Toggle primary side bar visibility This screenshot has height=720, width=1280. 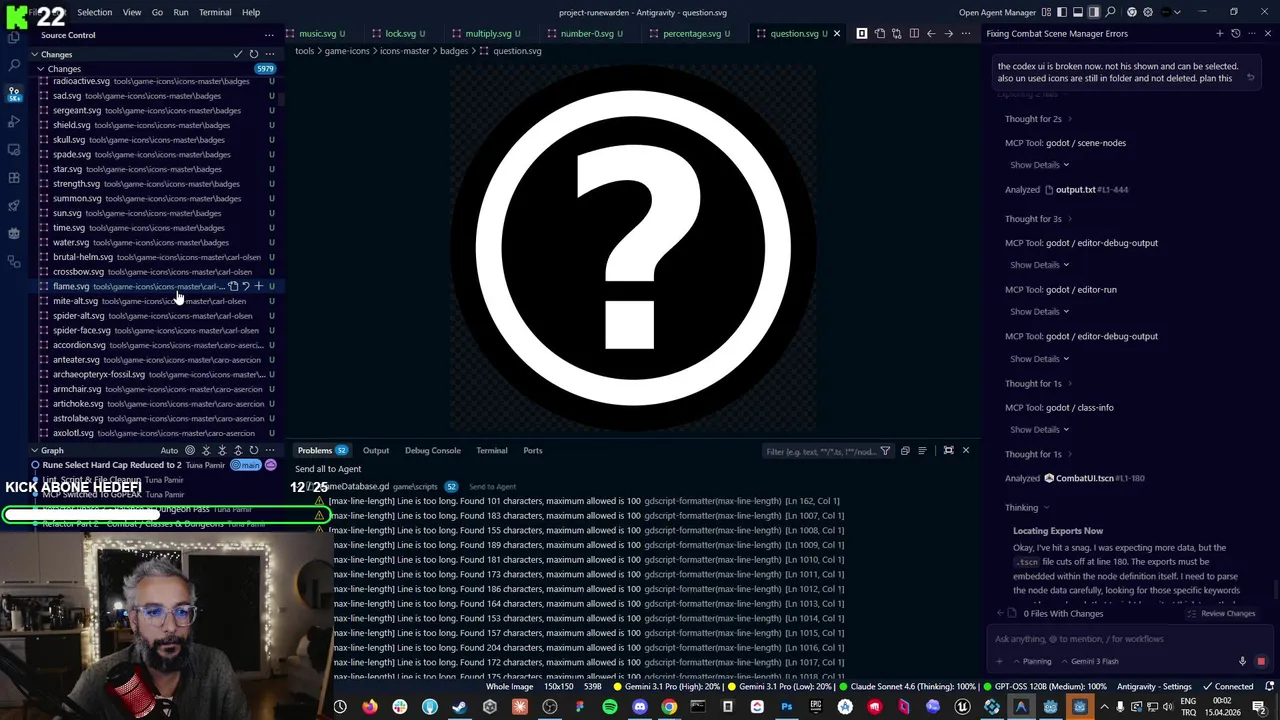tap(1062, 12)
